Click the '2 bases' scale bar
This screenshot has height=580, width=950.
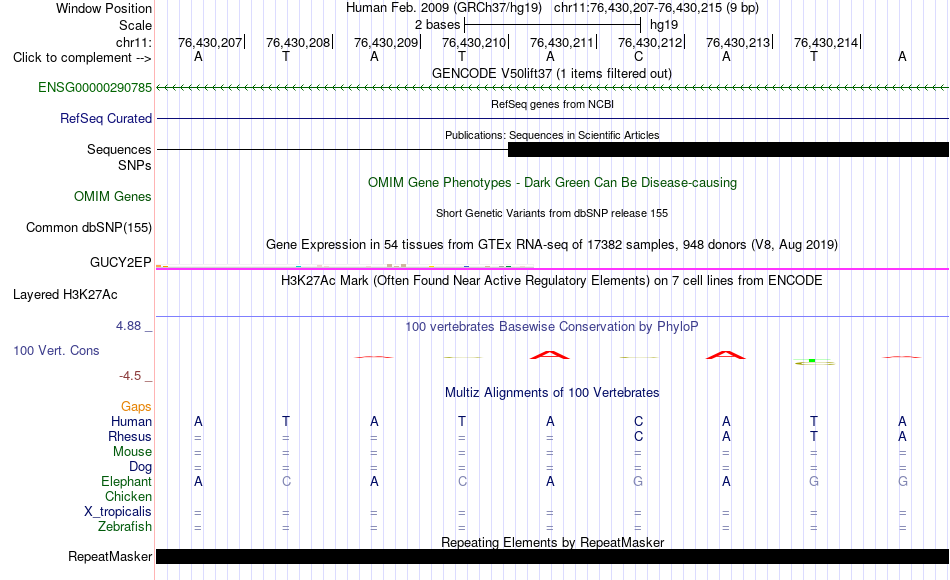(552, 25)
